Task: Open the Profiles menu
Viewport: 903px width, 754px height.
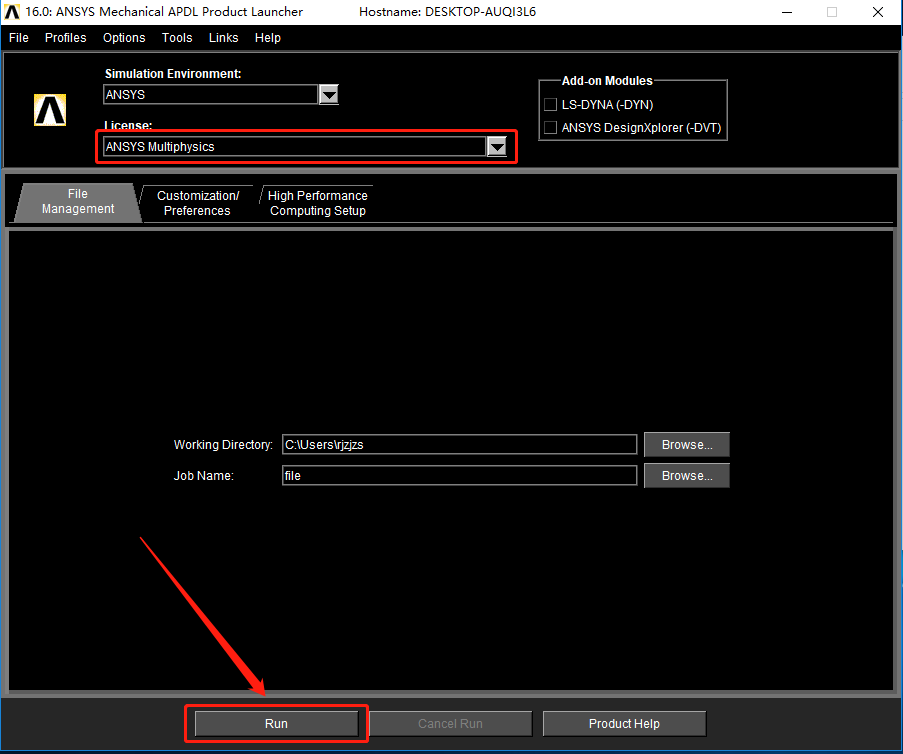Action: [66, 37]
